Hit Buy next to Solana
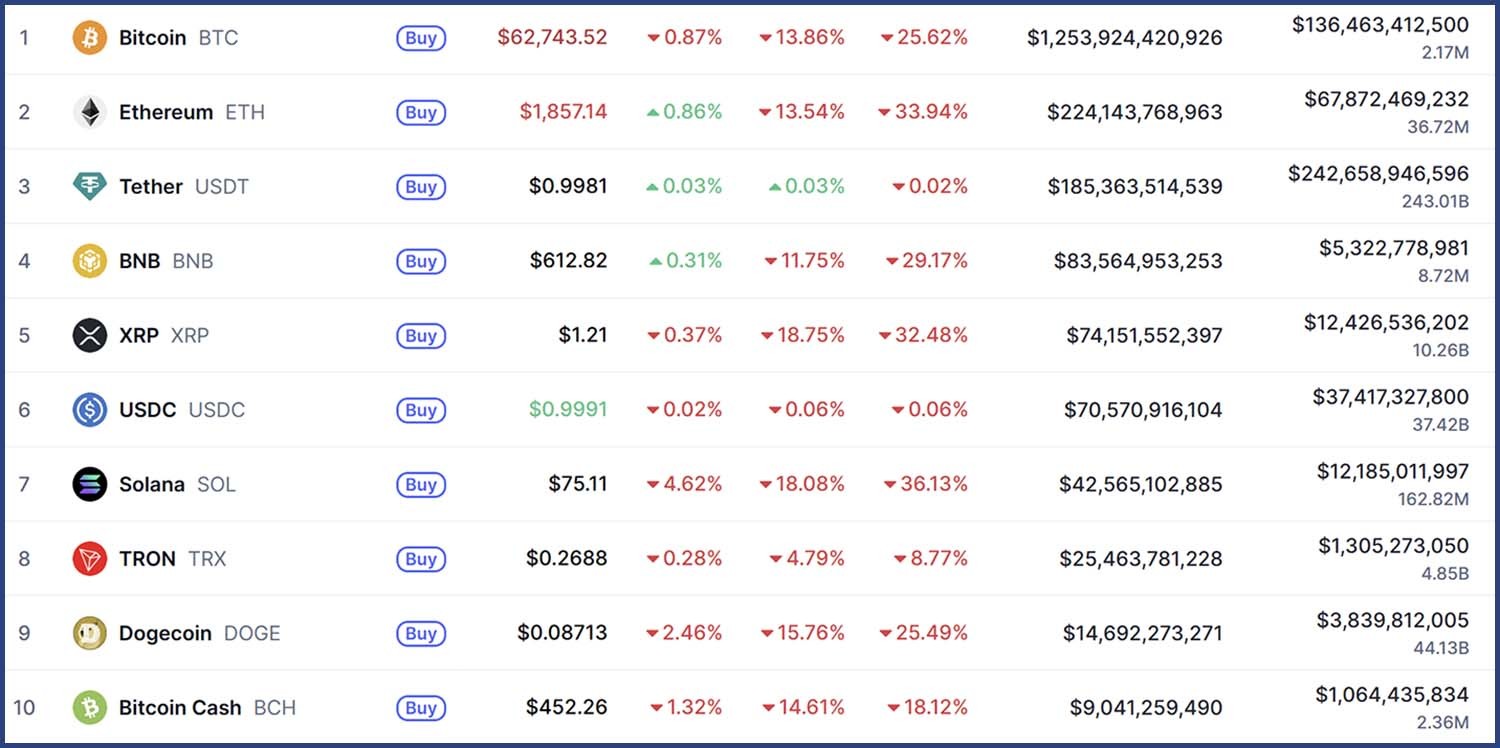Image resolution: width=1500 pixels, height=748 pixels. tap(421, 485)
